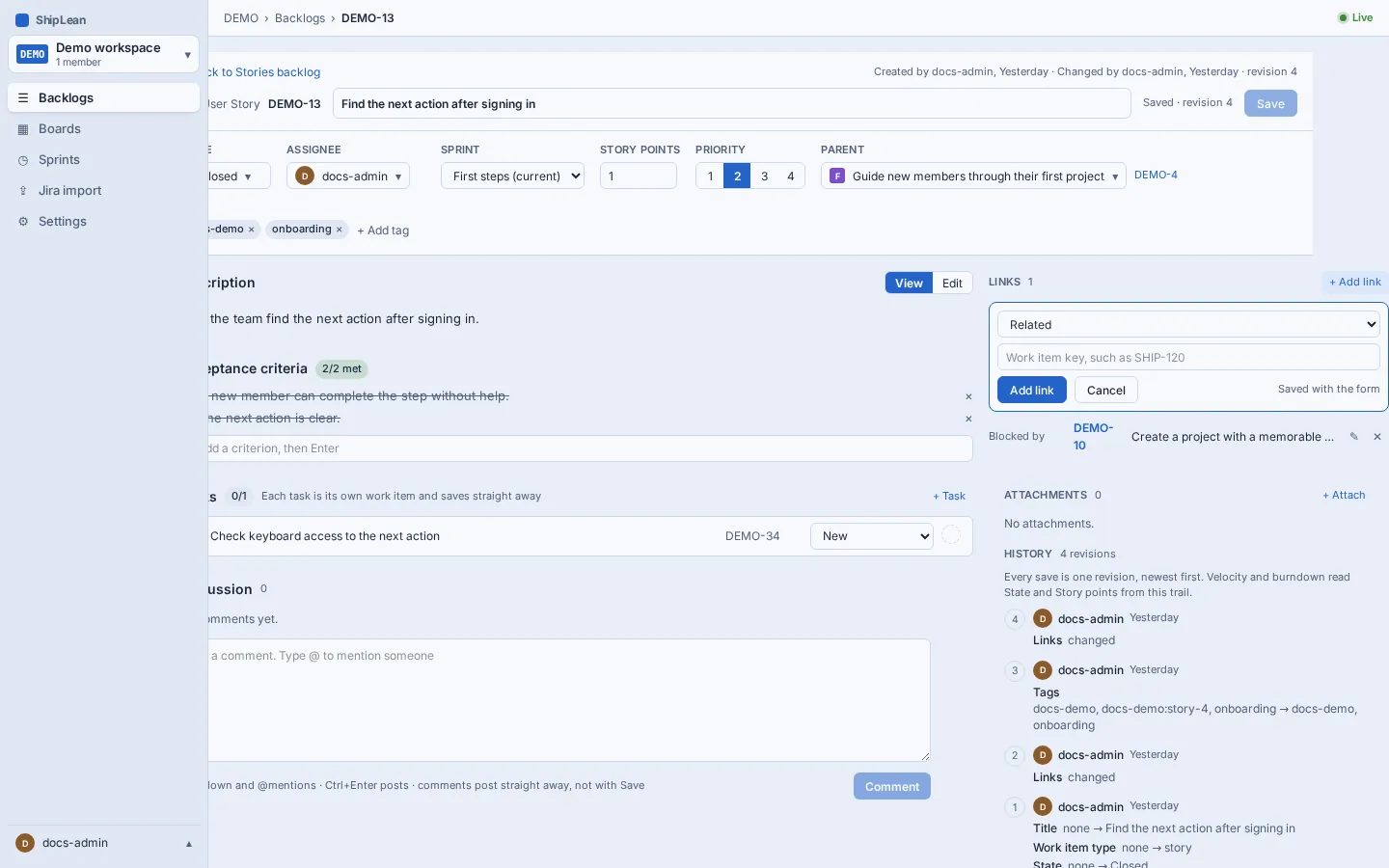Click the blue Add link button
This screenshot has width=1389, height=868.
(x=1032, y=391)
